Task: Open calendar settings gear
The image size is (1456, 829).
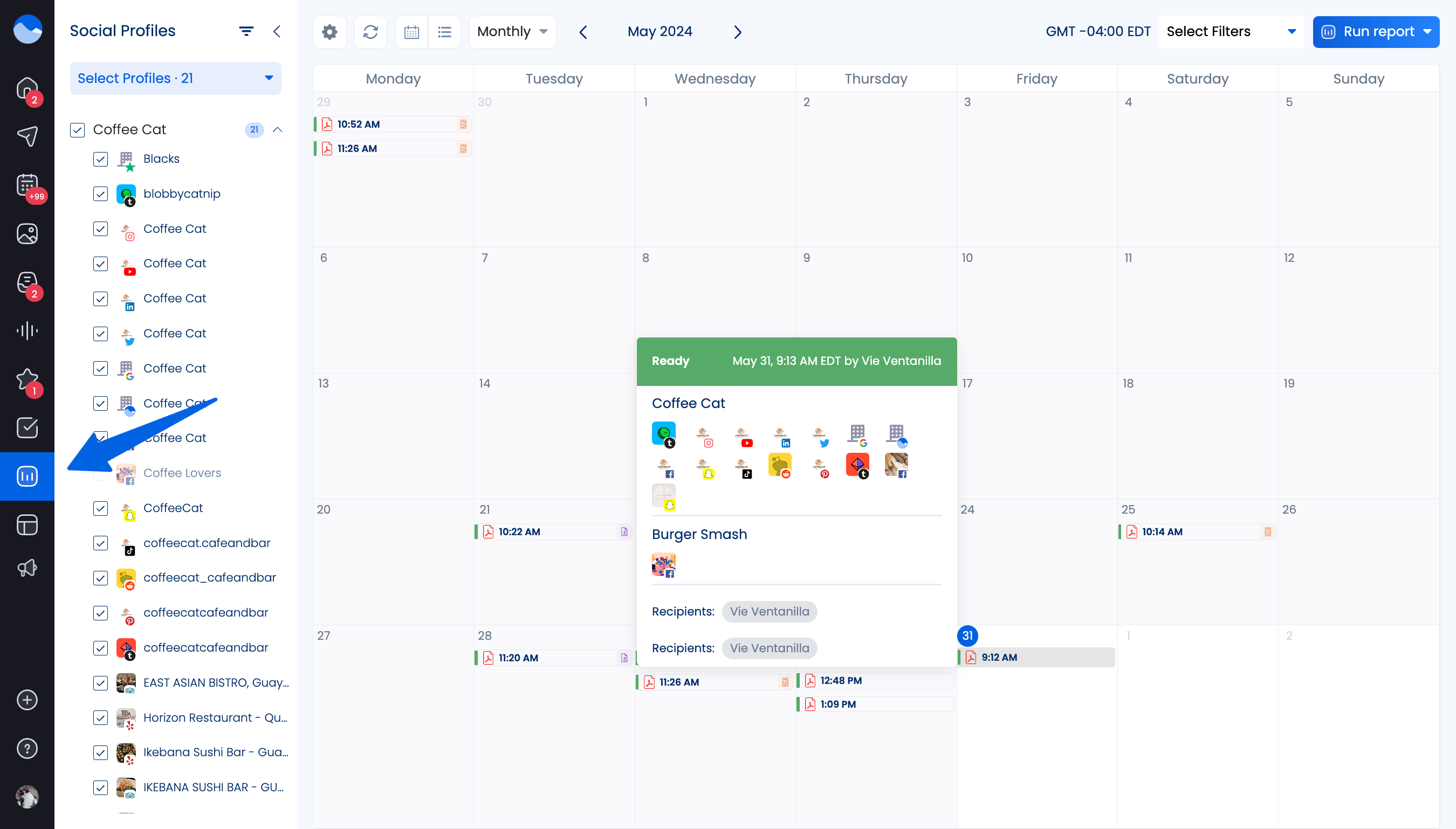Action: coord(330,32)
